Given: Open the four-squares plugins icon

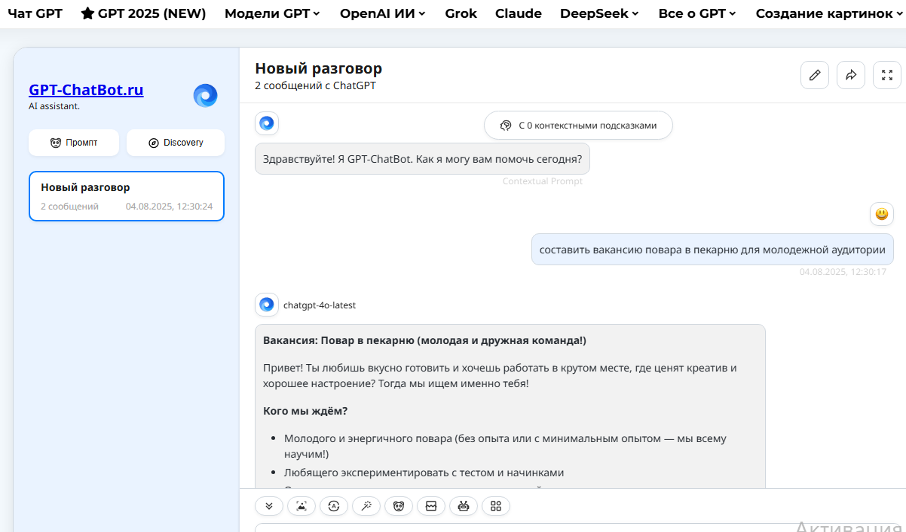Looking at the screenshot, I should click(496, 506).
